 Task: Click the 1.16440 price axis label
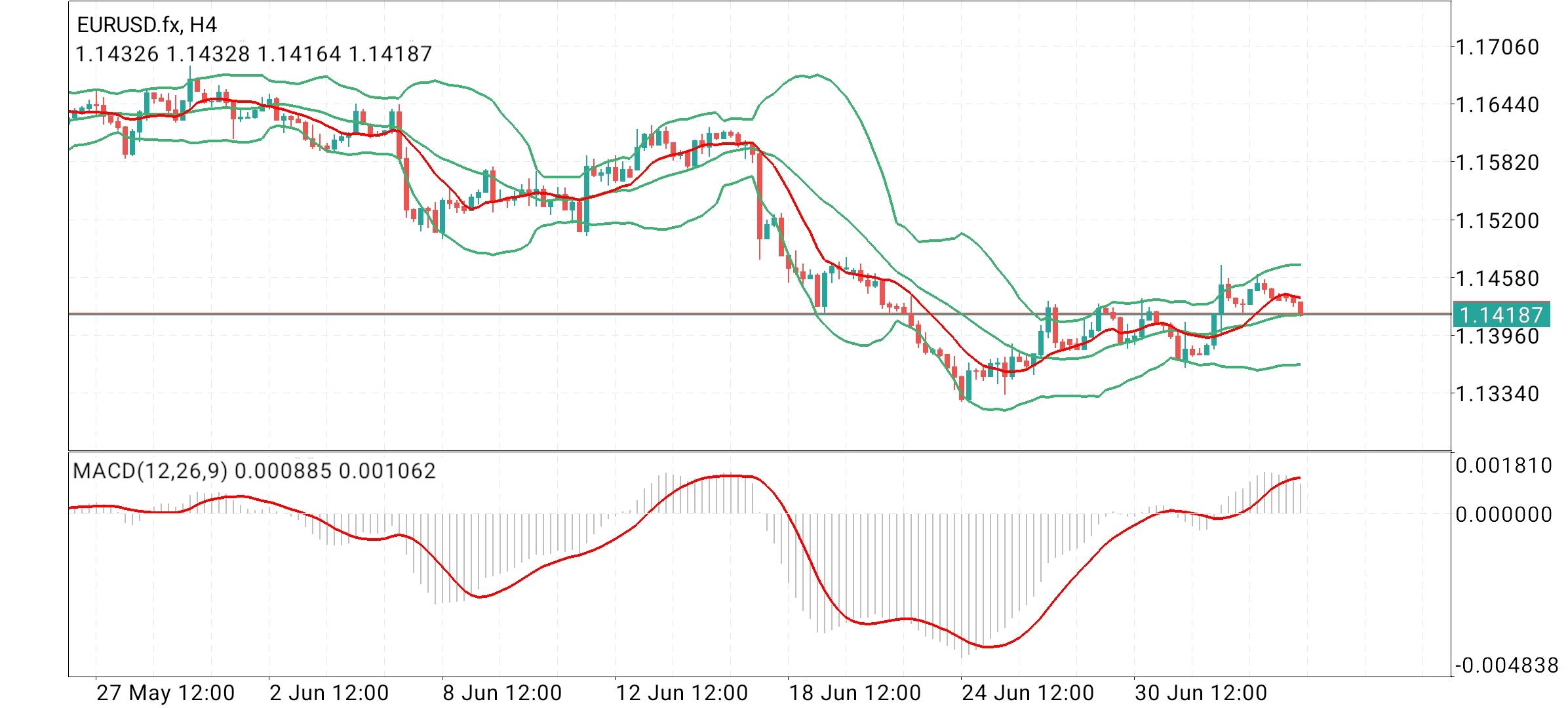pyautogui.click(x=1497, y=105)
